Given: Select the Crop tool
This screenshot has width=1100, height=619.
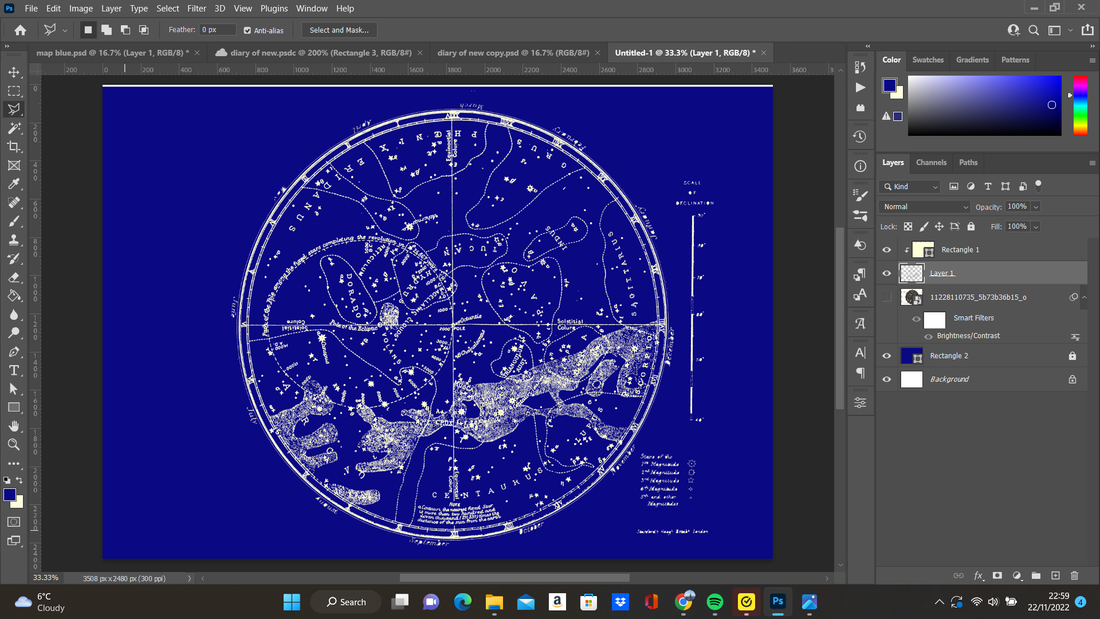Looking at the screenshot, I should tap(14, 147).
